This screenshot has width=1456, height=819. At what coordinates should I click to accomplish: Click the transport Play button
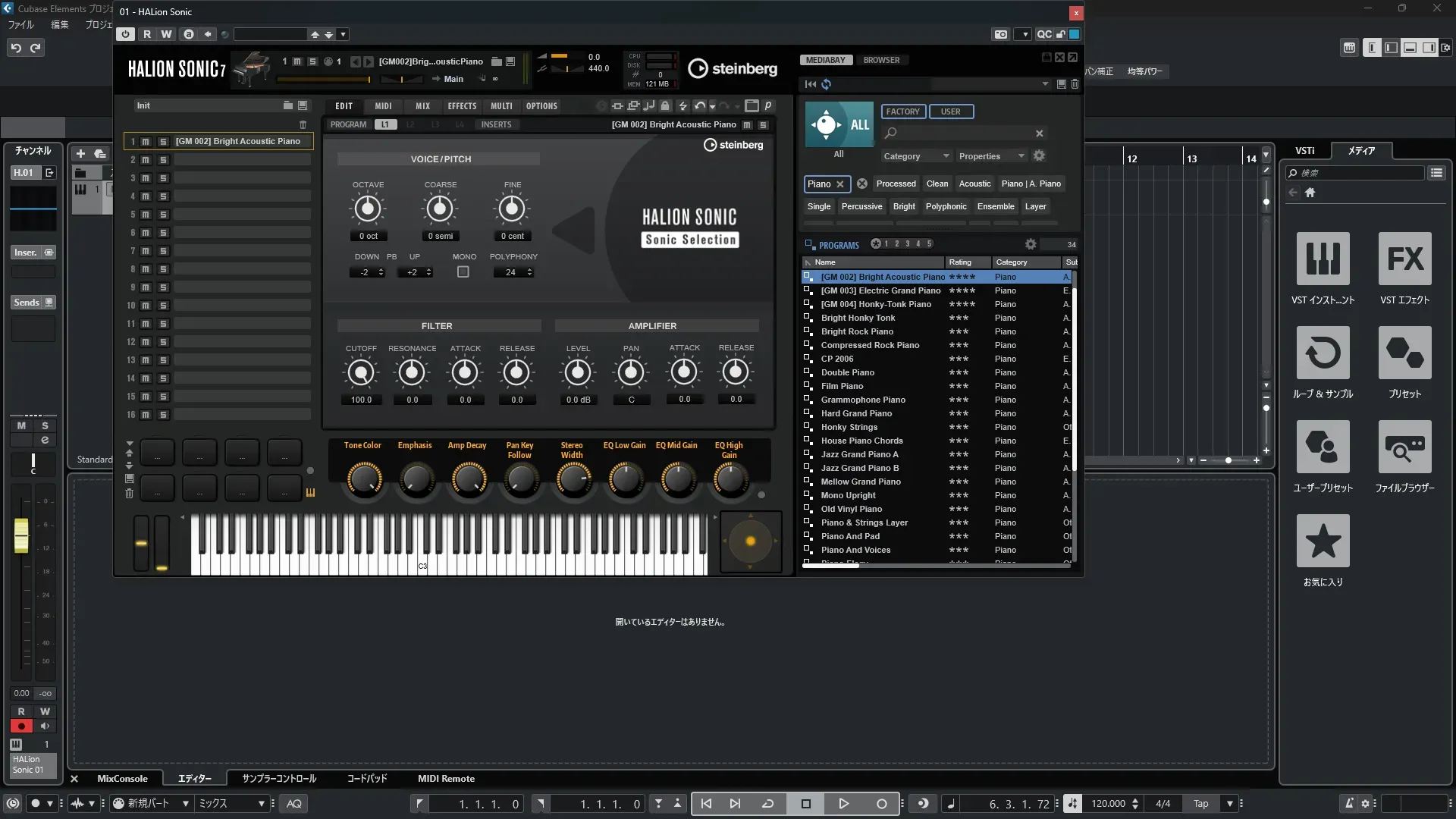click(843, 804)
